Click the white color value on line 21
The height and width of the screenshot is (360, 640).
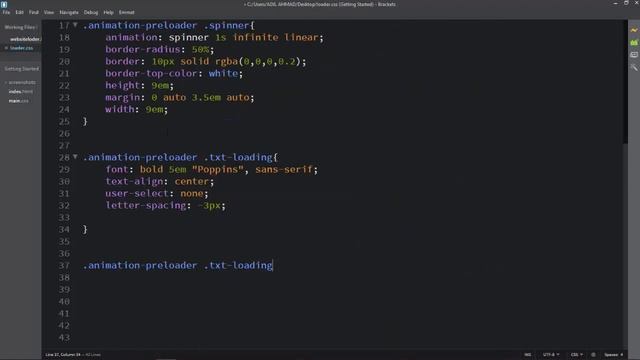[x=223, y=73]
